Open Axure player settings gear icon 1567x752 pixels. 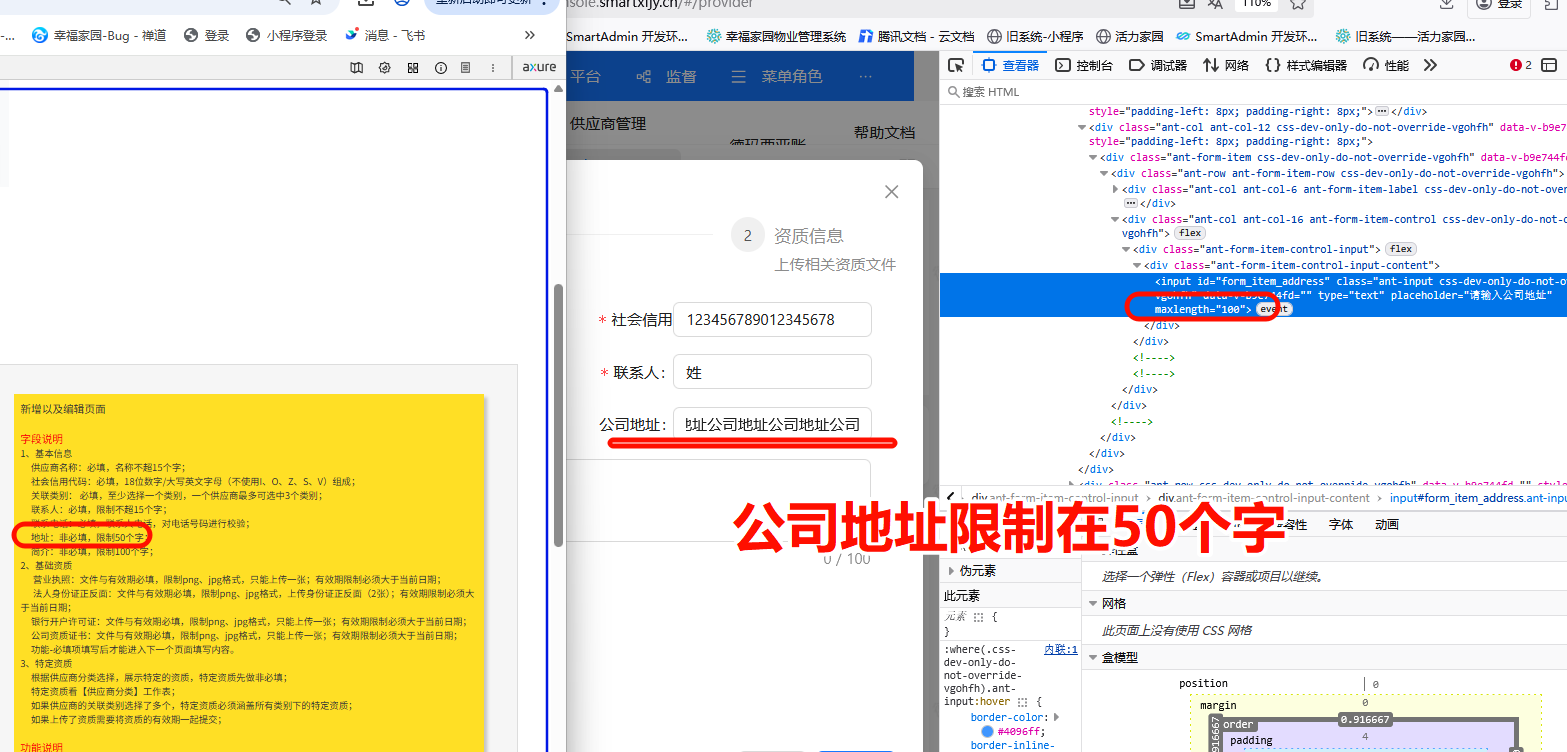pyautogui.click(x=384, y=68)
